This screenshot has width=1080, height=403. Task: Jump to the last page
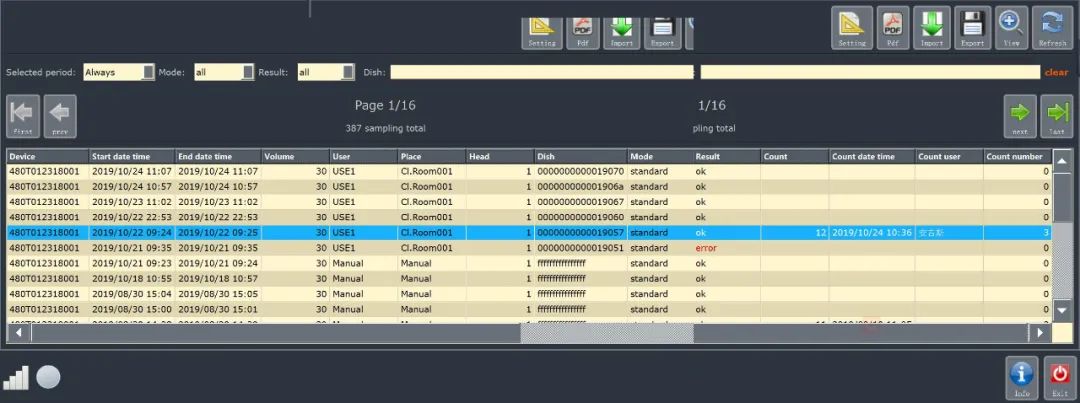point(1056,115)
